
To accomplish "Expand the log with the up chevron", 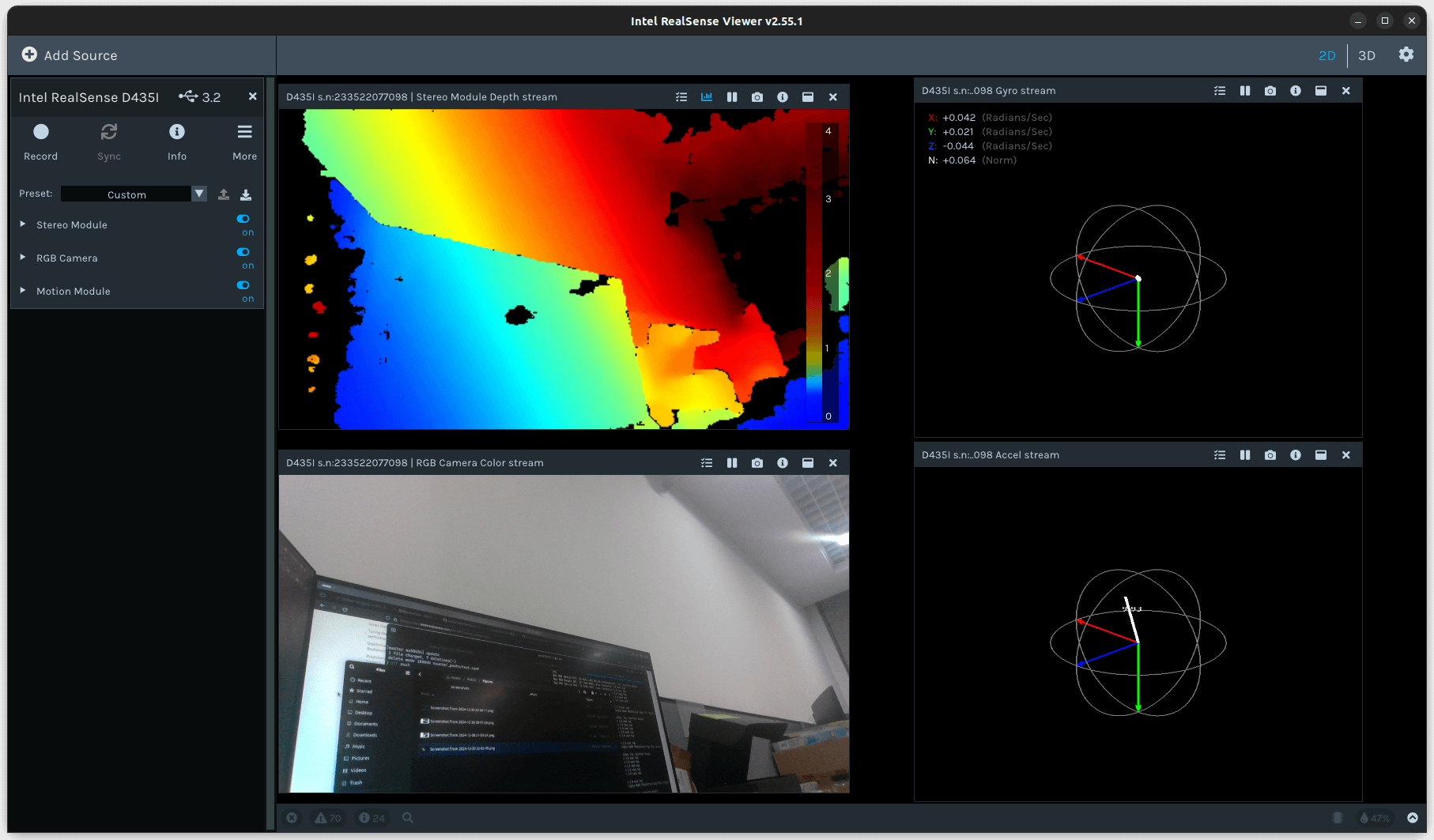I will pos(1413,818).
